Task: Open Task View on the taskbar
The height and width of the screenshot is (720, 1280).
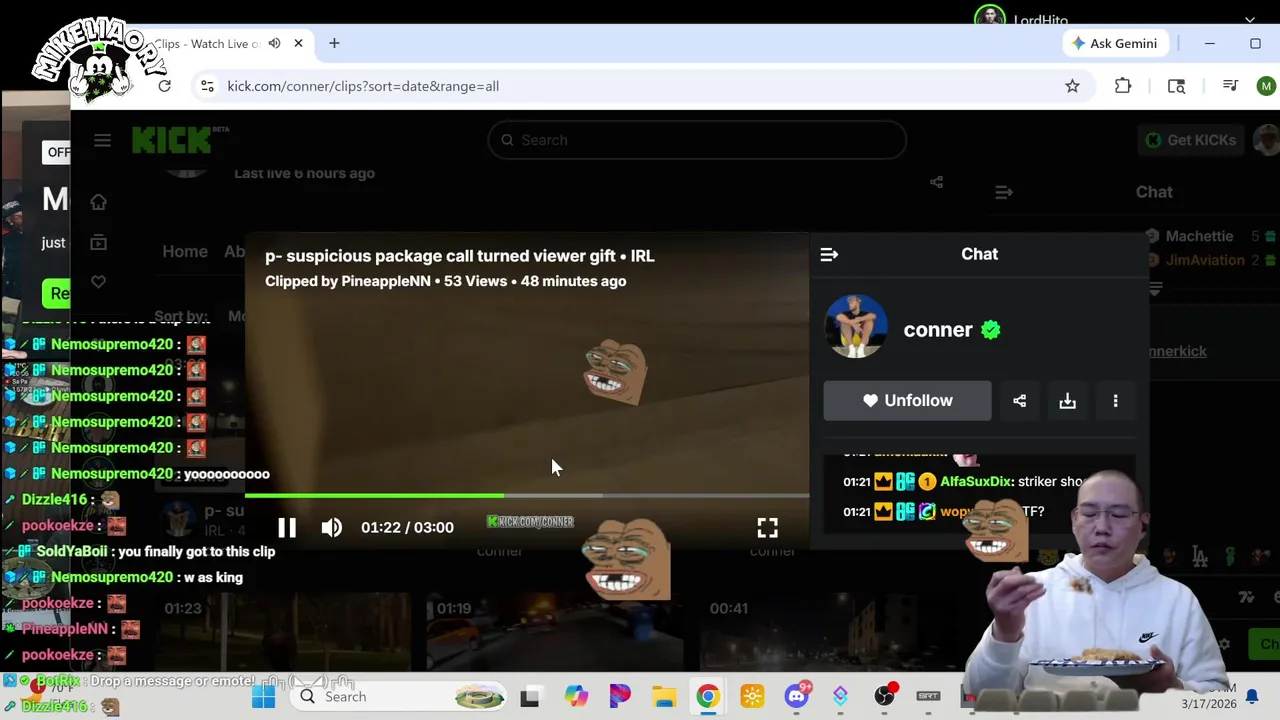Action: 529,697
